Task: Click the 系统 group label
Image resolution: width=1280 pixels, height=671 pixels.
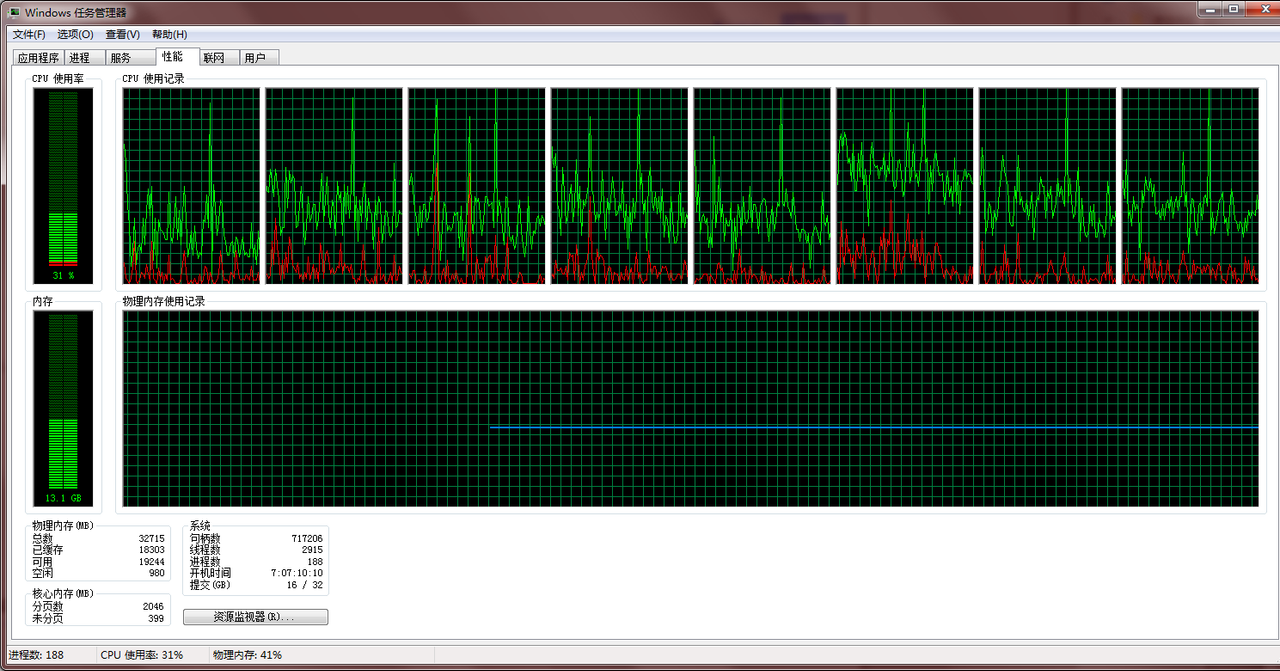Action: point(200,525)
